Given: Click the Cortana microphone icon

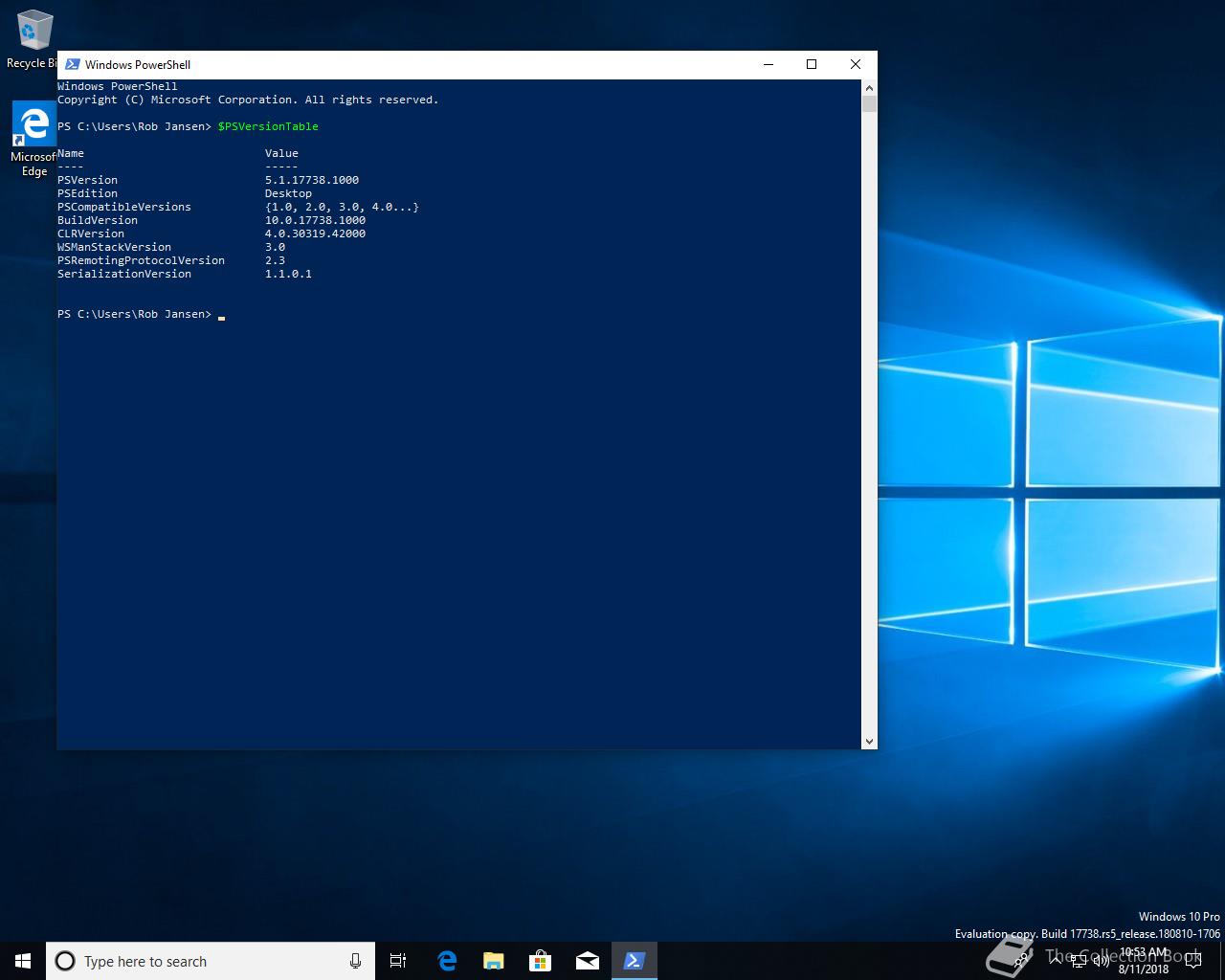Looking at the screenshot, I should tap(355, 961).
